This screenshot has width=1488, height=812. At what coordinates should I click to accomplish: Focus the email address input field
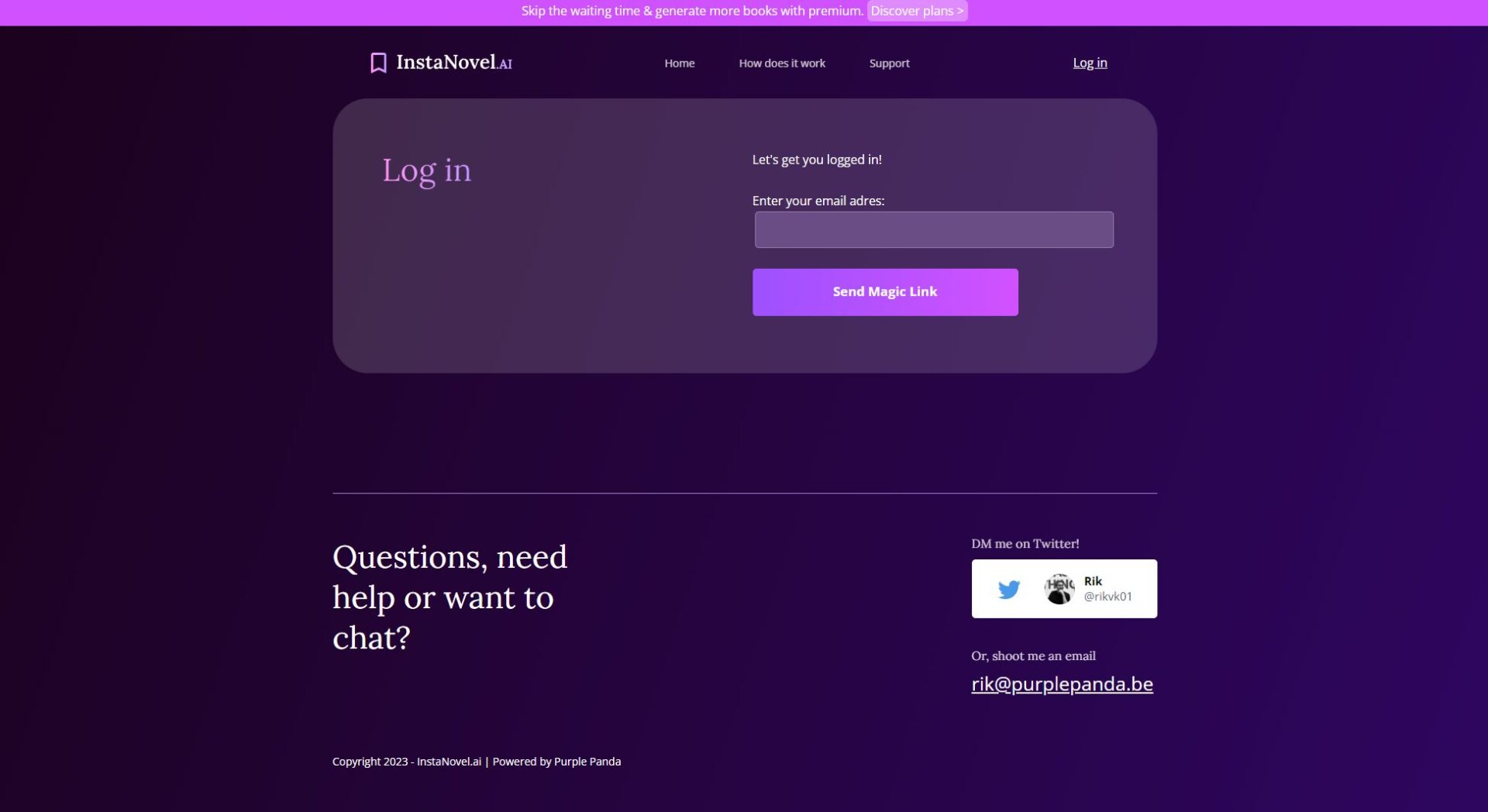point(934,229)
